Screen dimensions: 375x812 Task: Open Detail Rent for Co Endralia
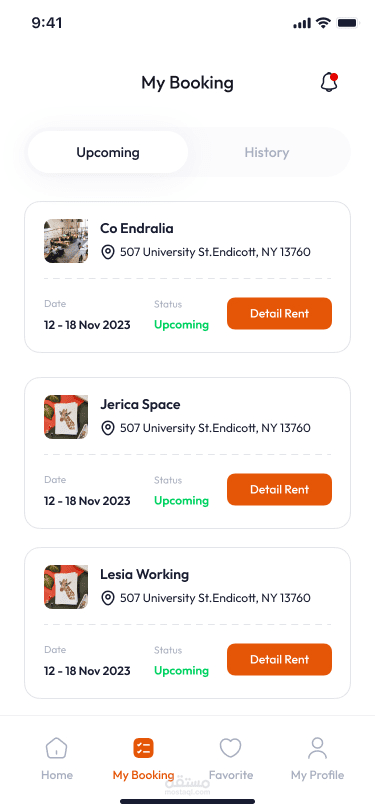(279, 313)
